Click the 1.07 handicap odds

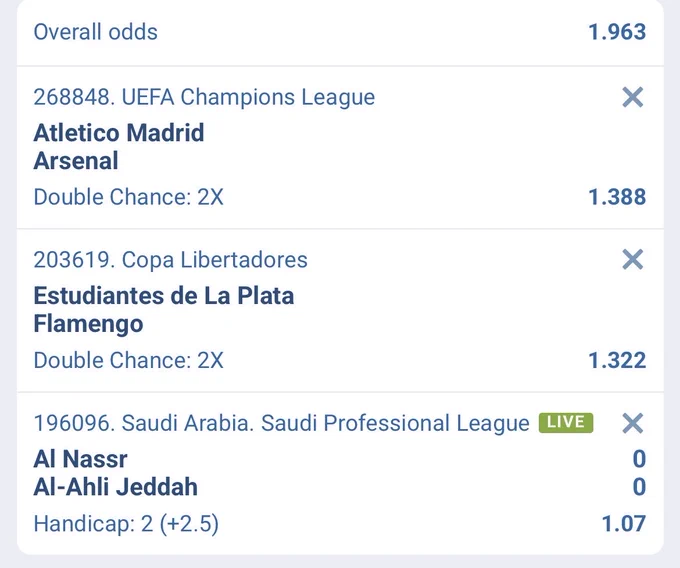pos(624,523)
